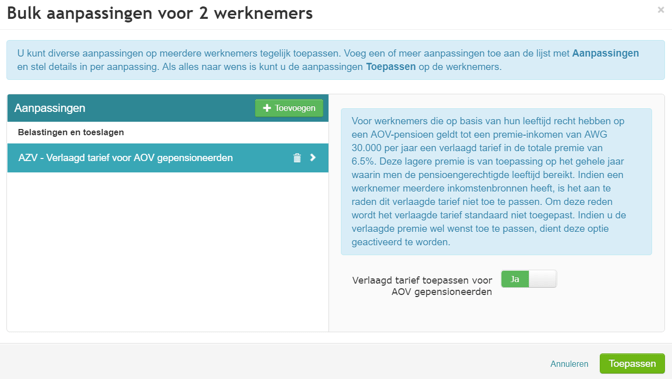Close the bulk aanpassingen dialog
This screenshot has height=379, width=672.
(660, 10)
